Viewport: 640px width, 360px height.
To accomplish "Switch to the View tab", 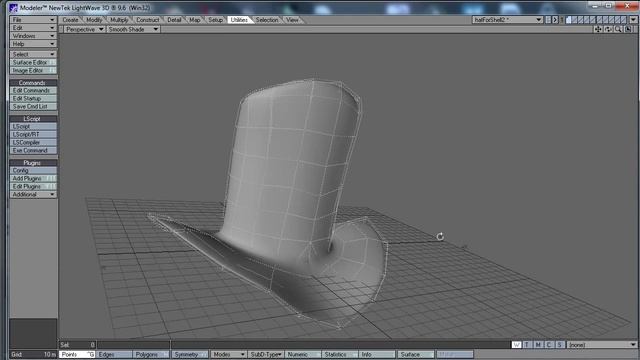I will (x=292, y=20).
